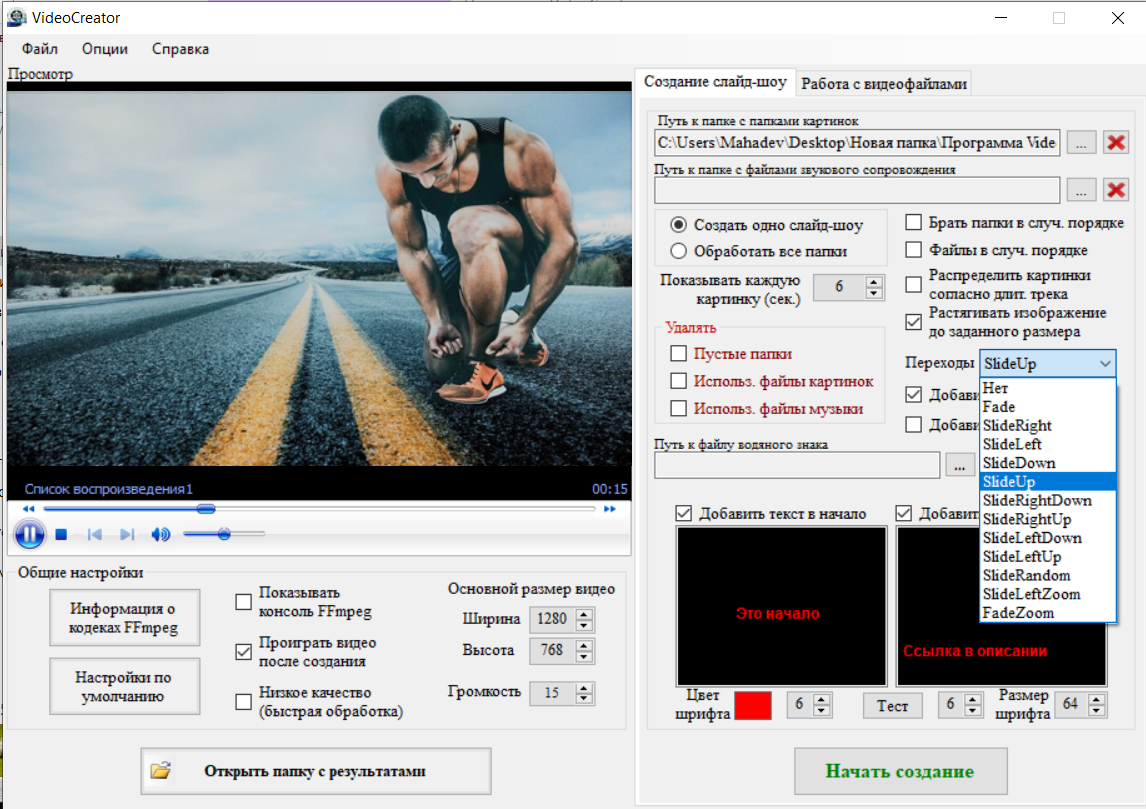Browse for the pictures folder path

pyautogui.click(x=1081, y=143)
